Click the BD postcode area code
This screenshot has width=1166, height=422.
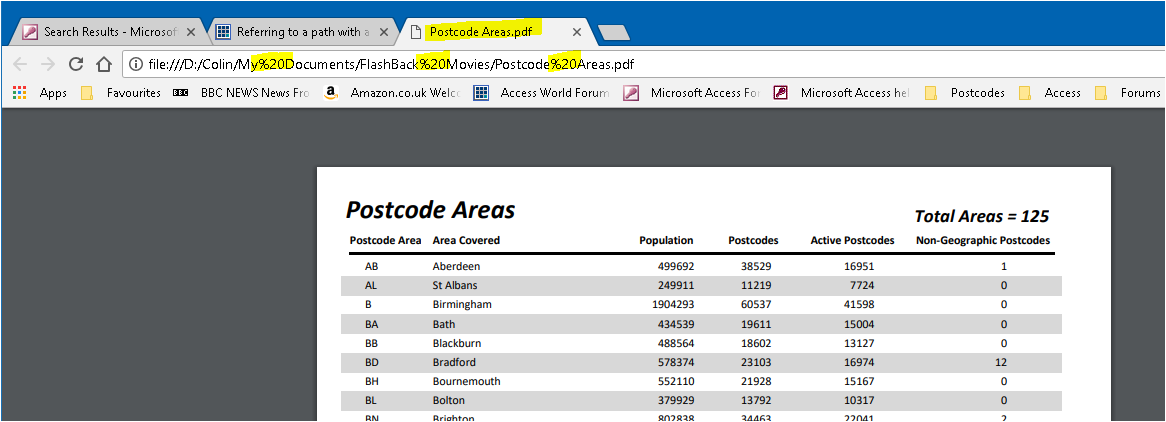372,362
